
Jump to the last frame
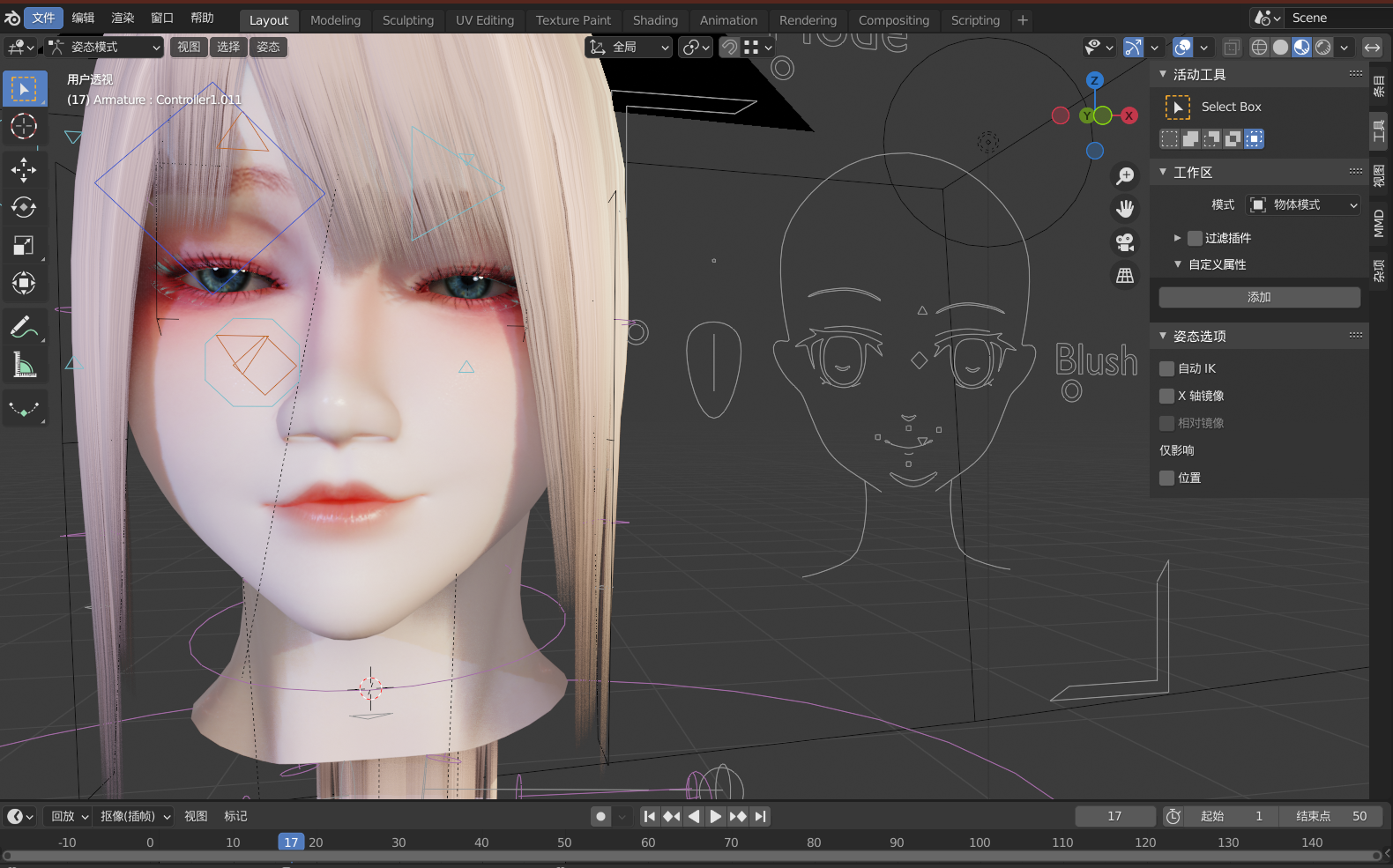pyautogui.click(x=760, y=816)
